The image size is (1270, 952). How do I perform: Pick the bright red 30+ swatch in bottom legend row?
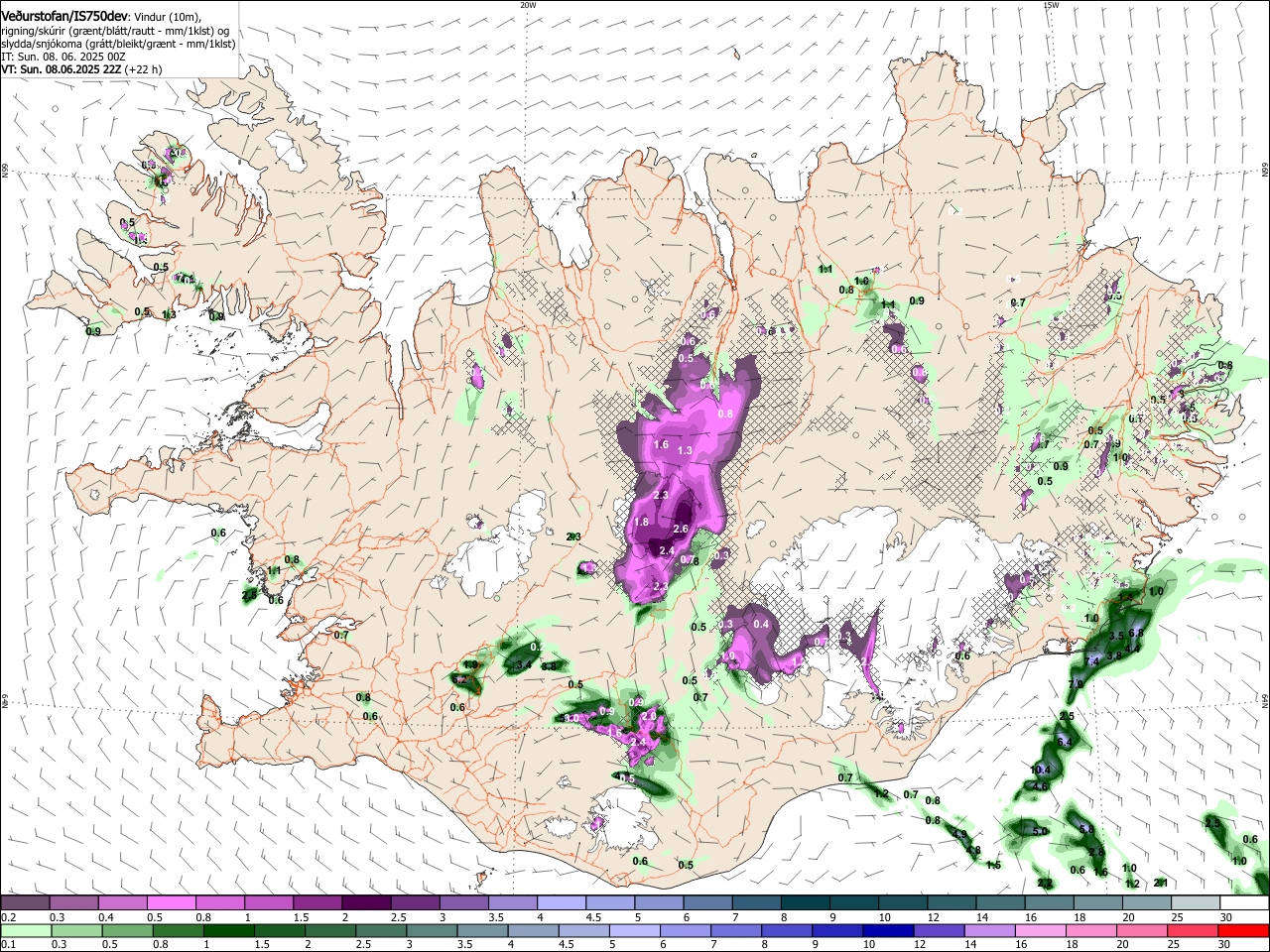1244,930
